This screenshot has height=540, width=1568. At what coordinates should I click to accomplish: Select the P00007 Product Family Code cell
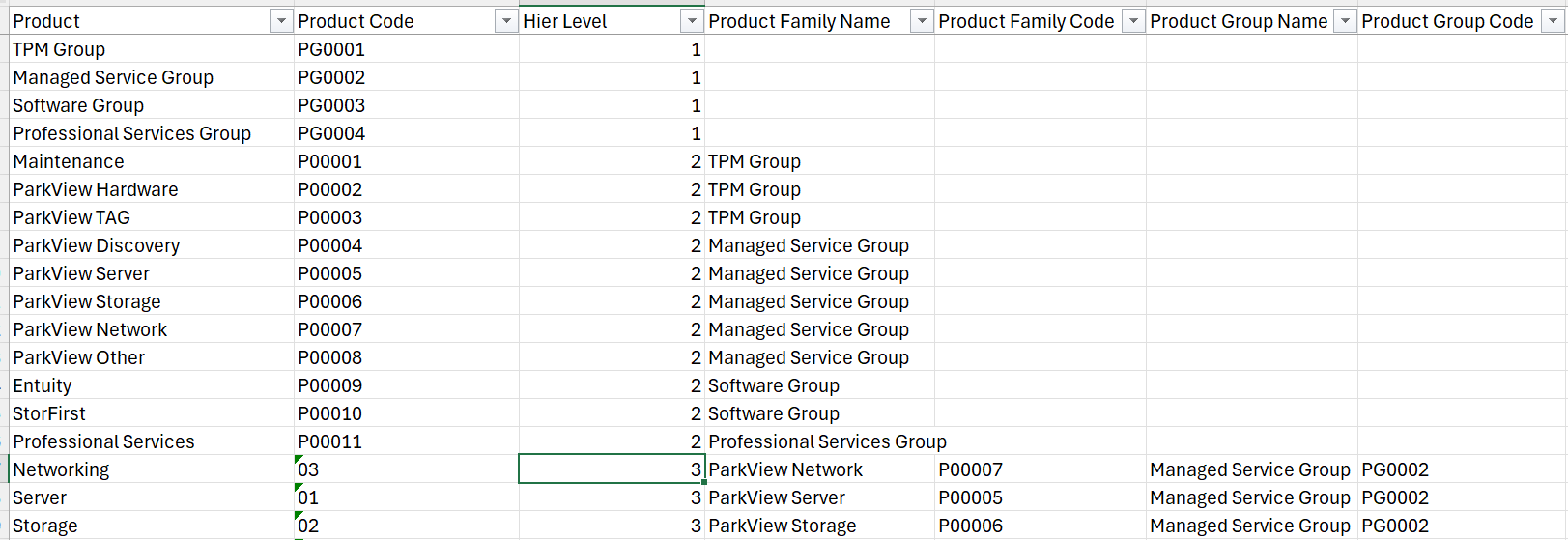pyautogui.click(x=1041, y=469)
